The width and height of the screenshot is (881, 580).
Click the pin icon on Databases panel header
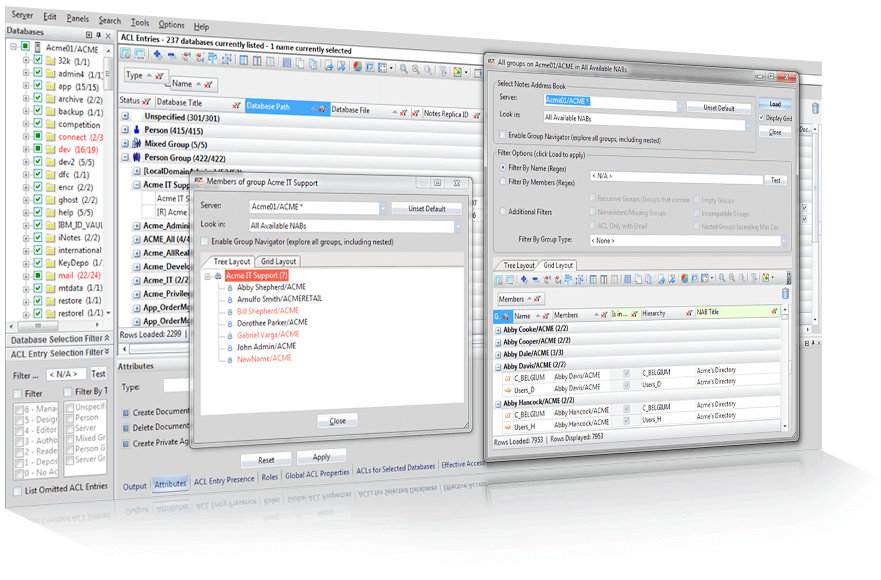[x=99, y=35]
